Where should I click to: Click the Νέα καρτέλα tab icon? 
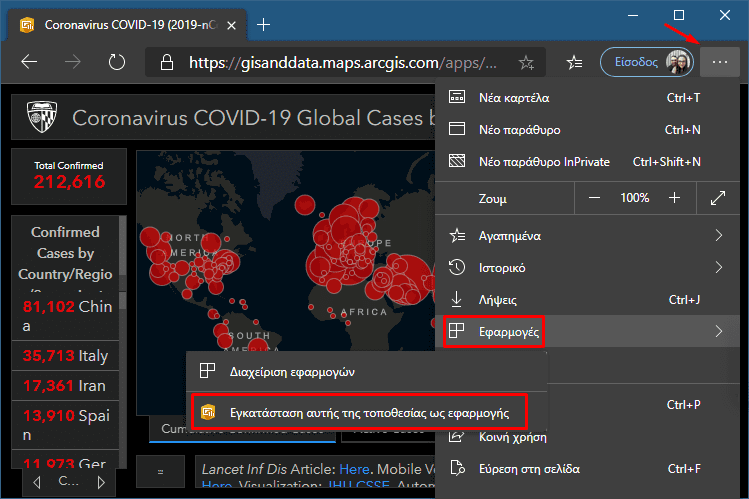tap(457, 97)
